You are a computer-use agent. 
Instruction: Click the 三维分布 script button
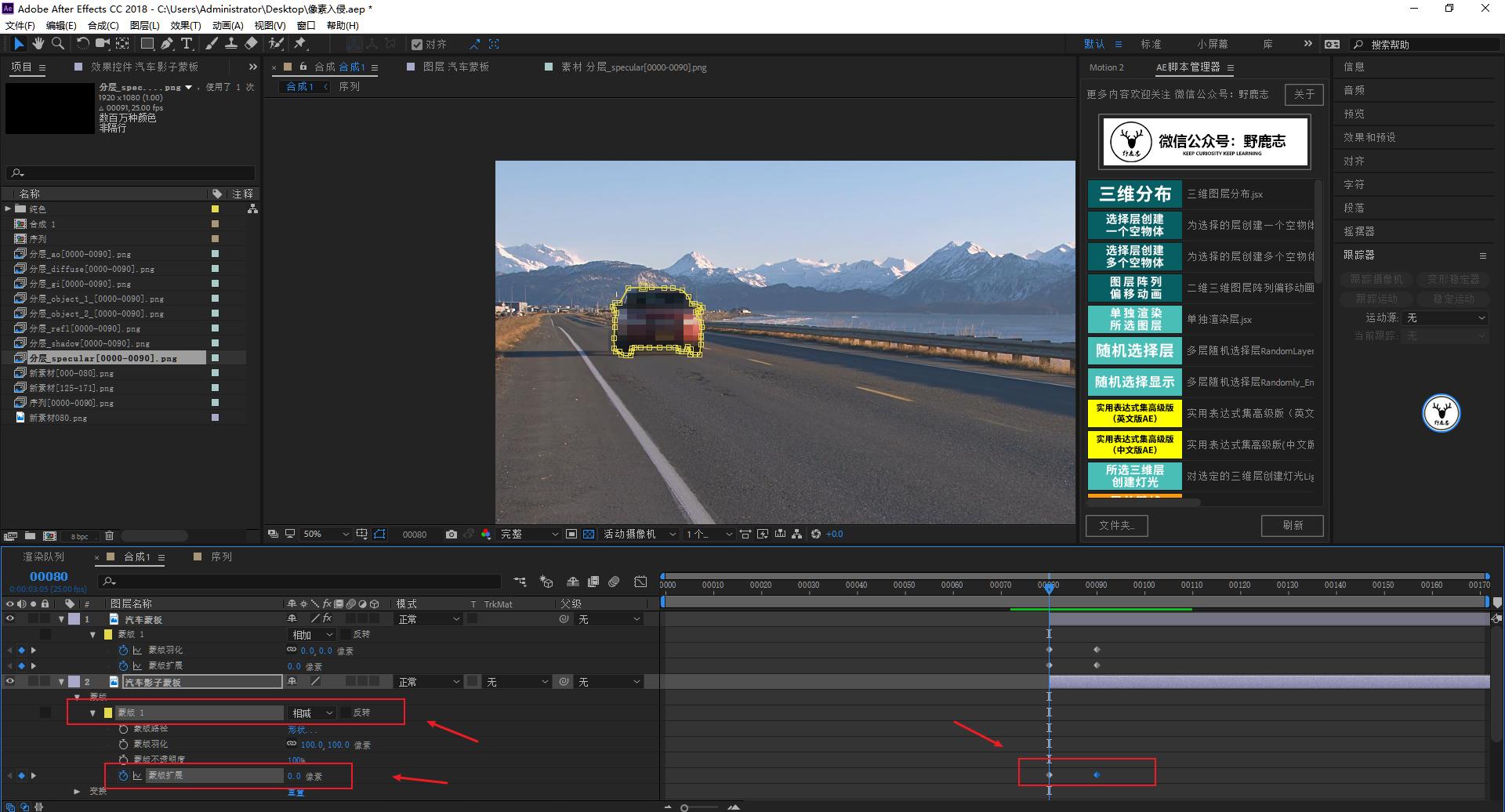pos(1134,194)
